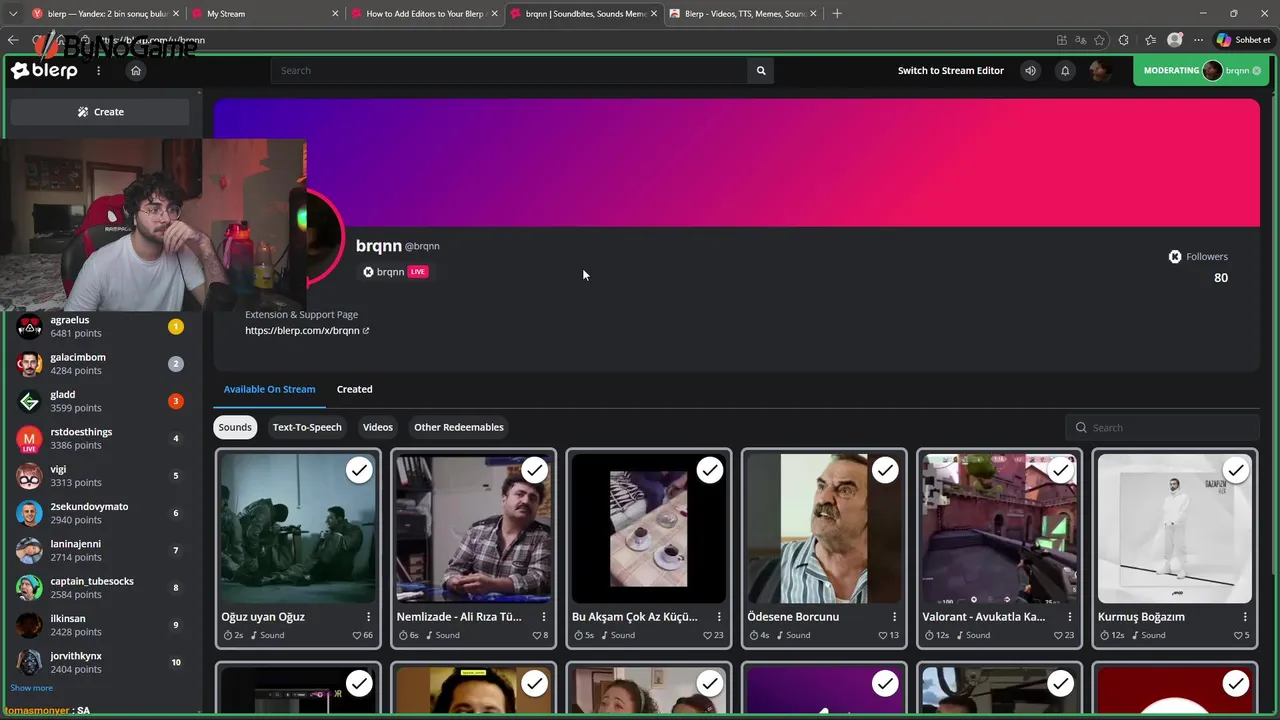
Task: Open options menu for Oğuz uyan Oğuz
Action: point(368,617)
